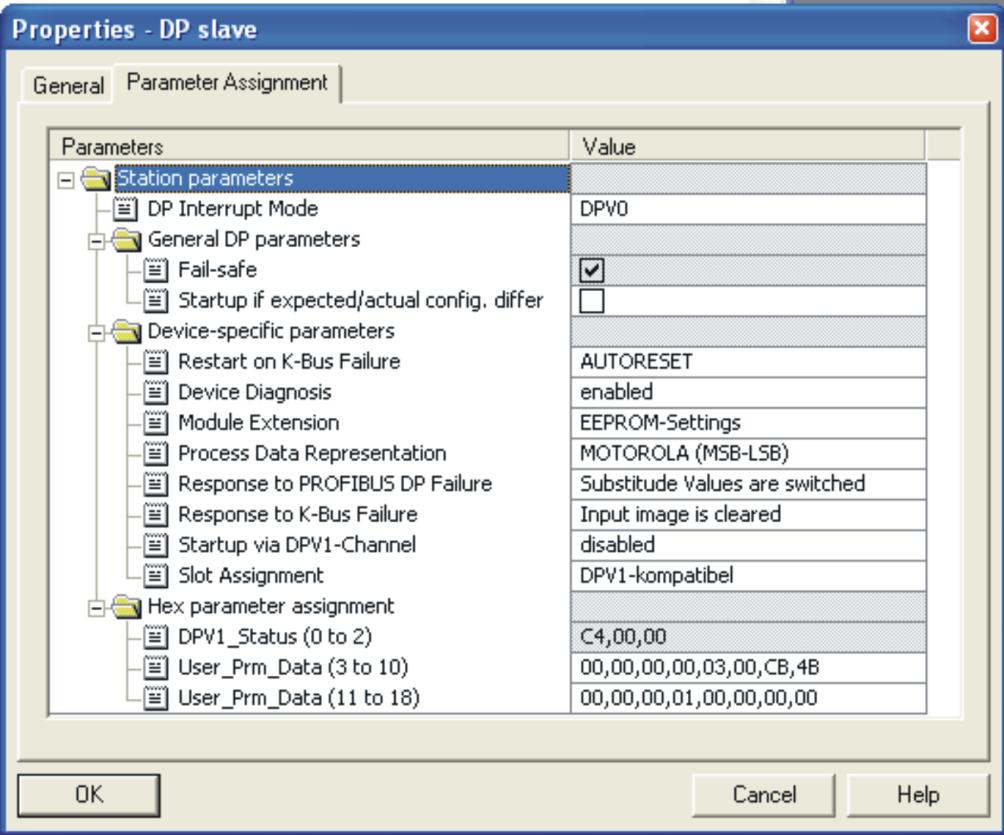1004x835 pixels.
Task: Click the Response to K-Bus Failure document icon
Action: pyautogui.click(x=156, y=514)
